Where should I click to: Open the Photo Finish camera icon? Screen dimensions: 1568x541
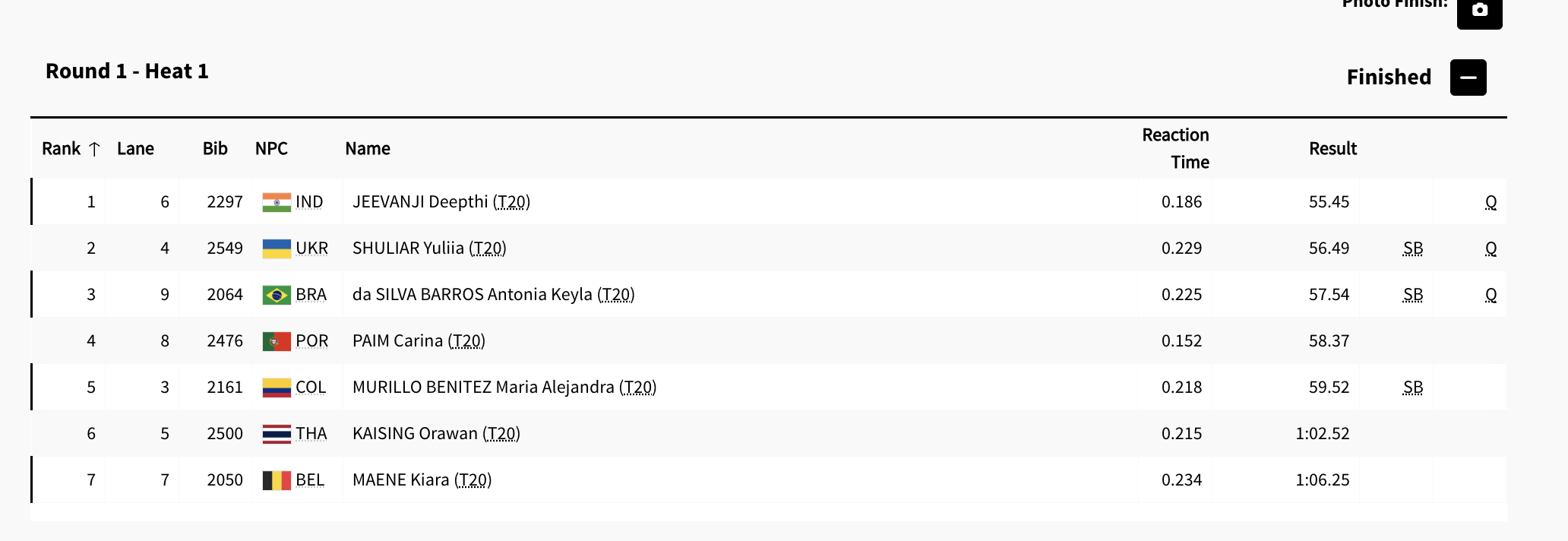coord(1478,11)
